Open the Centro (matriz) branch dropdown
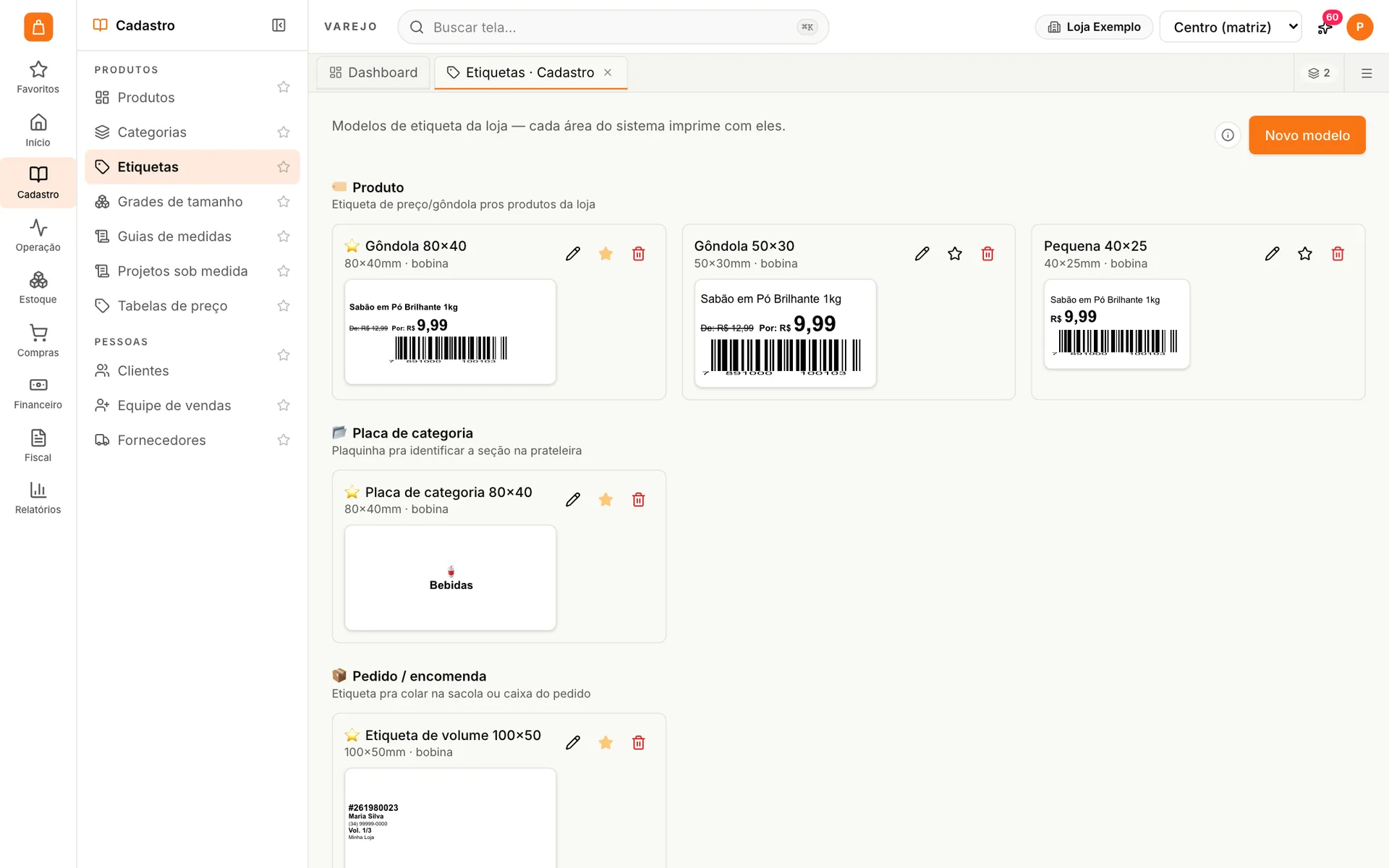 1230,27
